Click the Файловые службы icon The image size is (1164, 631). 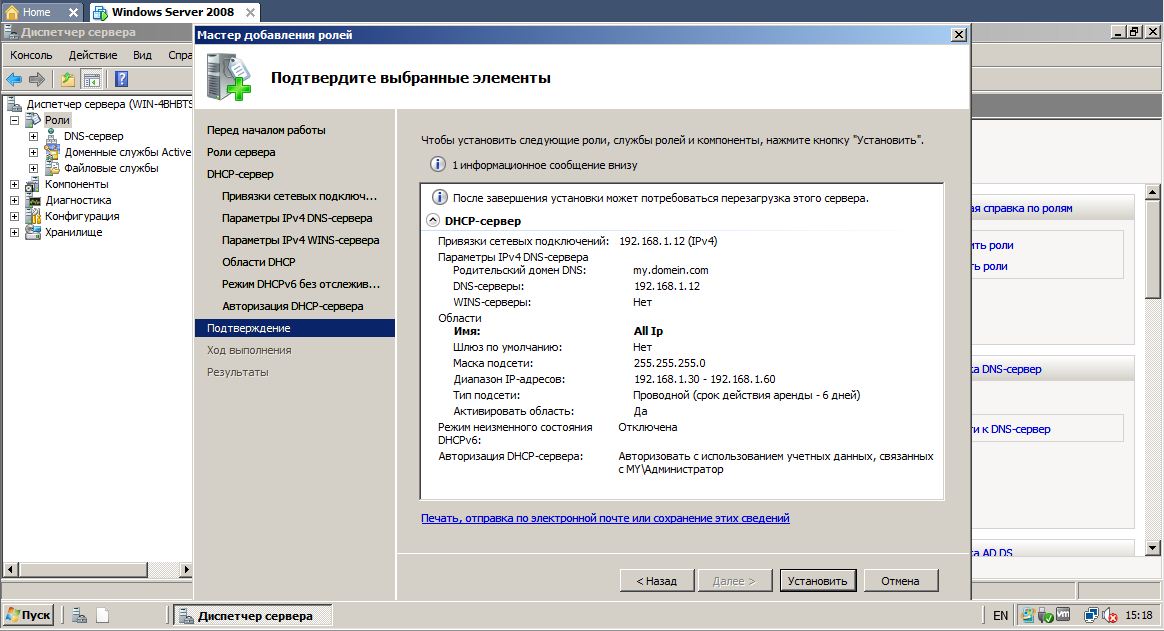point(52,169)
